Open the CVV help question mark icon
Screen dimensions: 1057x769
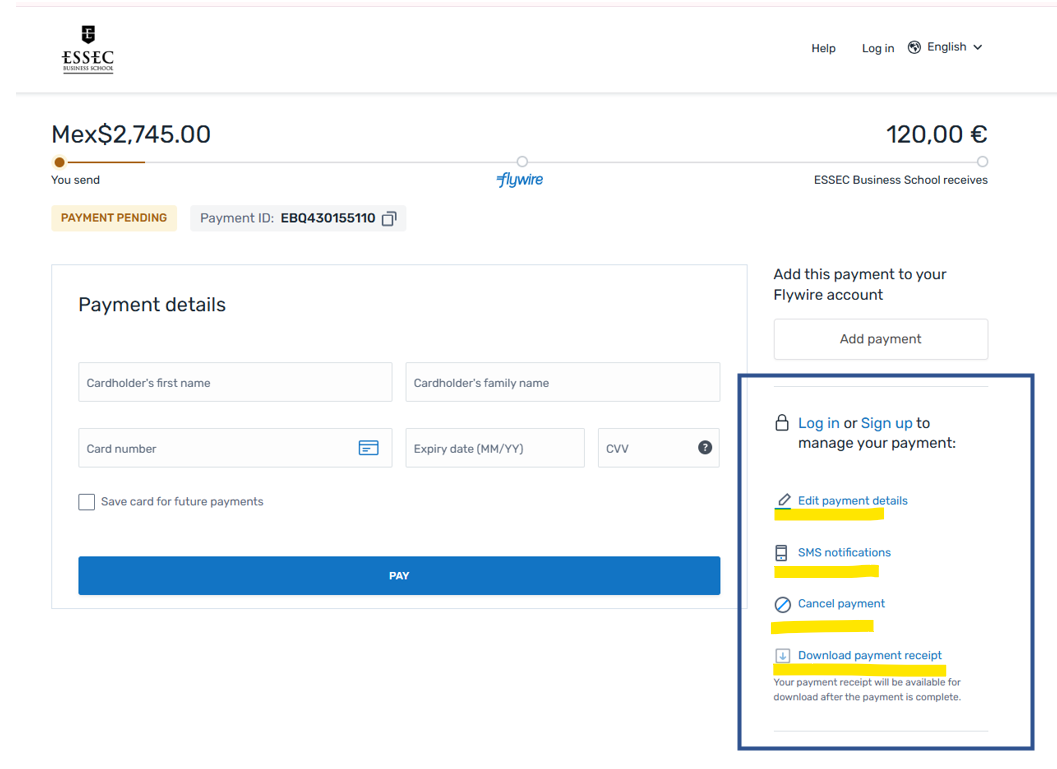coord(704,448)
